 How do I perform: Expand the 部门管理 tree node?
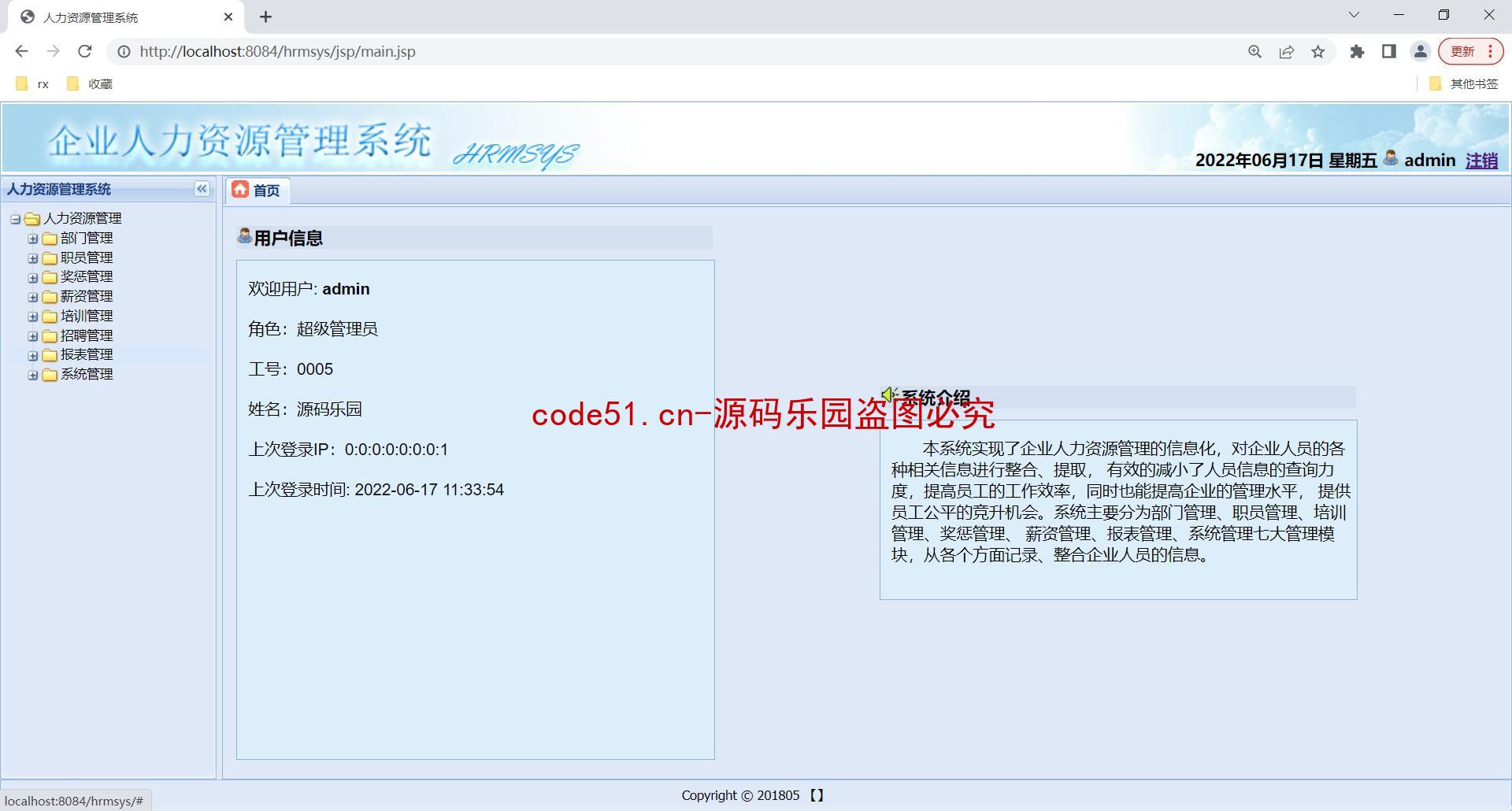click(x=33, y=239)
